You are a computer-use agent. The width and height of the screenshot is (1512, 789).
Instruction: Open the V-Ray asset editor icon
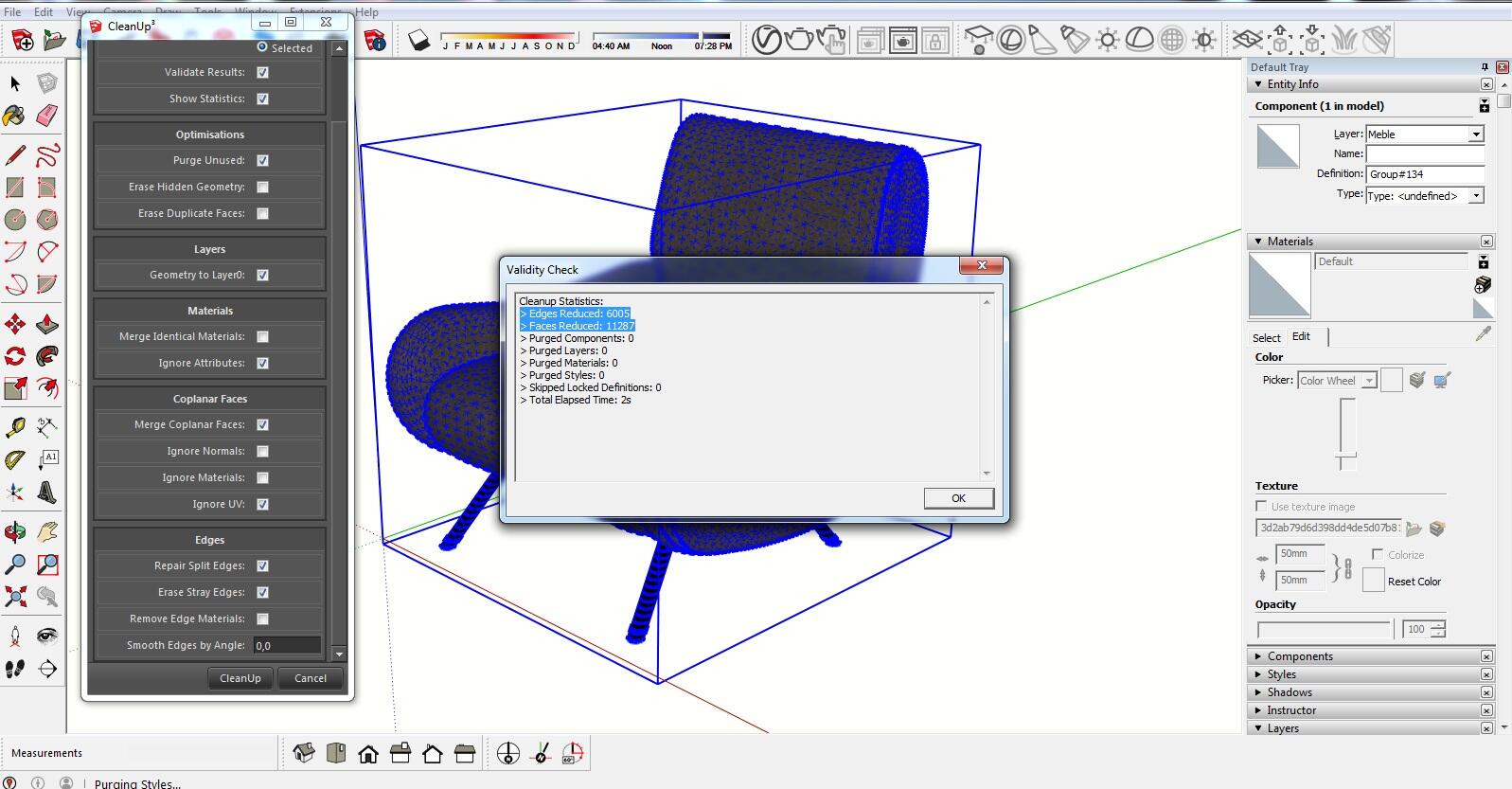(767, 40)
